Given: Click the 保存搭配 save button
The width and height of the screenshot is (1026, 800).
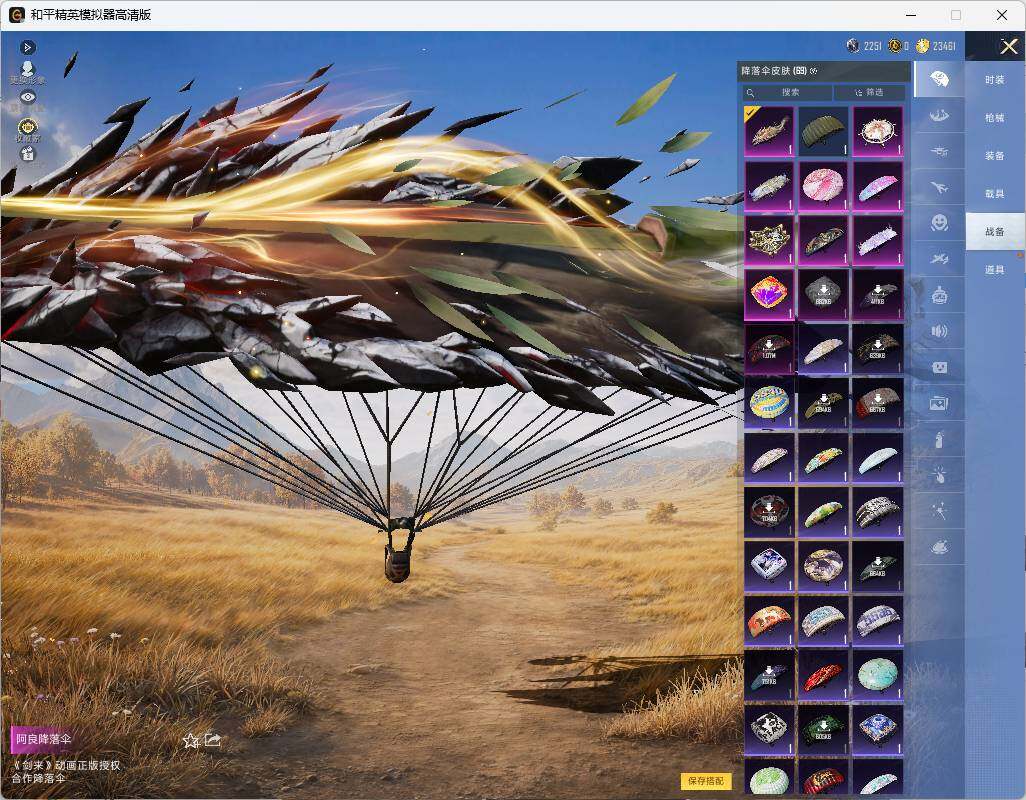Looking at the screenshot, I should [x=706, y=781].
